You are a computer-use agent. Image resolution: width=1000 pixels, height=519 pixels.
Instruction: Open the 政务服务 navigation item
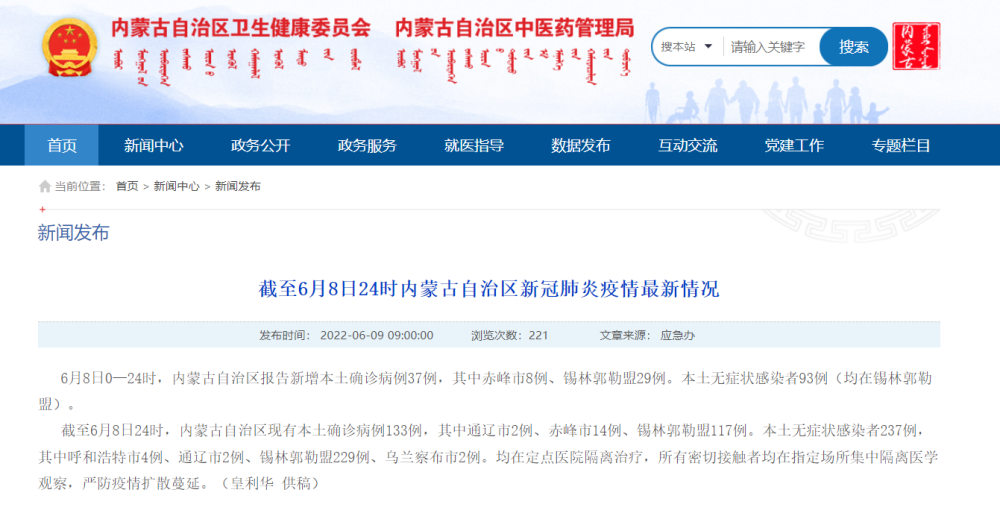(x=367, y=145)
